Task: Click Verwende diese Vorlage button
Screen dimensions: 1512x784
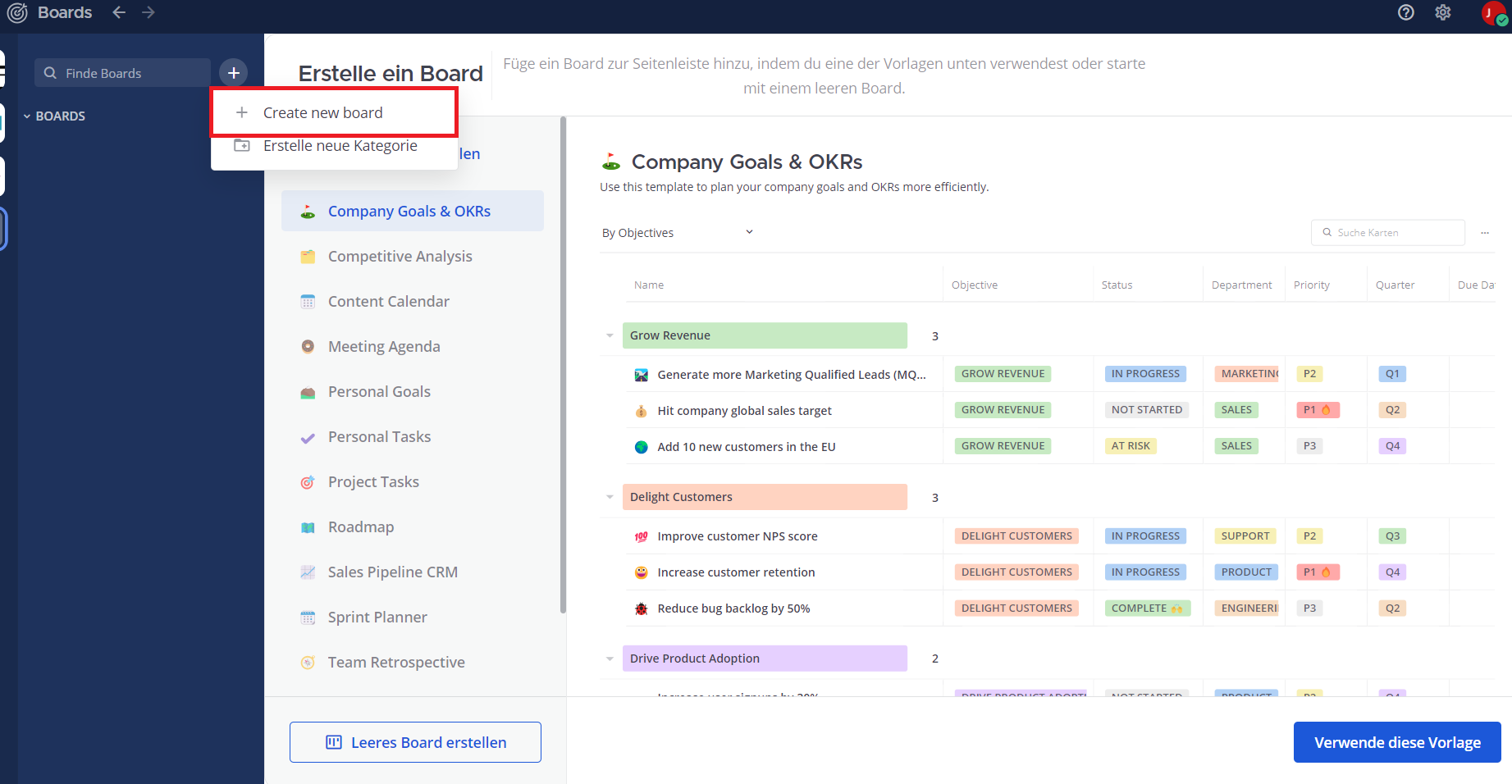Action: (1396, 742)
